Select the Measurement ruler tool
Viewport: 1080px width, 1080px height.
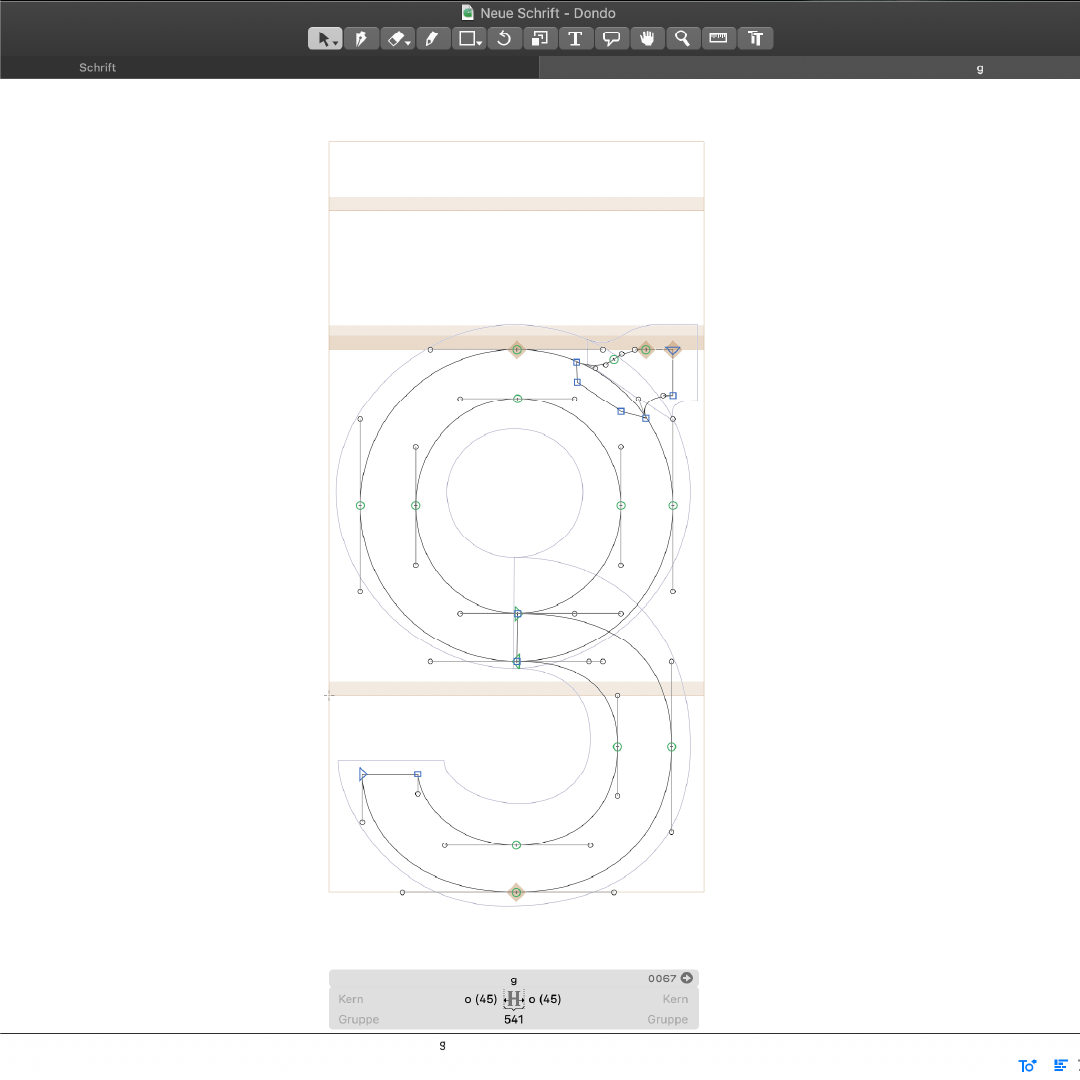[x=719, y=39]
